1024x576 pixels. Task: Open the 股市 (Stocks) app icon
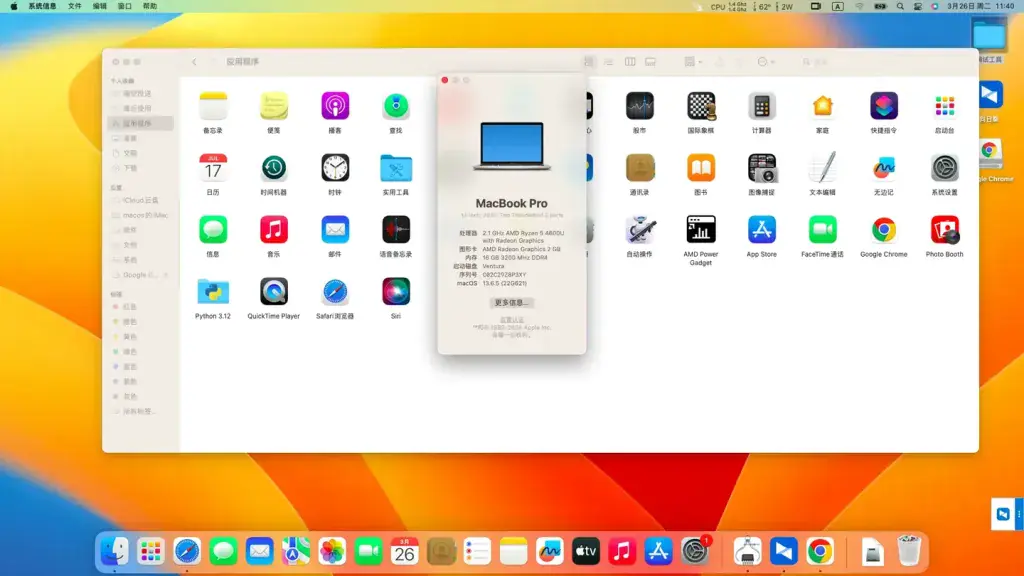pyautogui.click(x=639, y=106)
